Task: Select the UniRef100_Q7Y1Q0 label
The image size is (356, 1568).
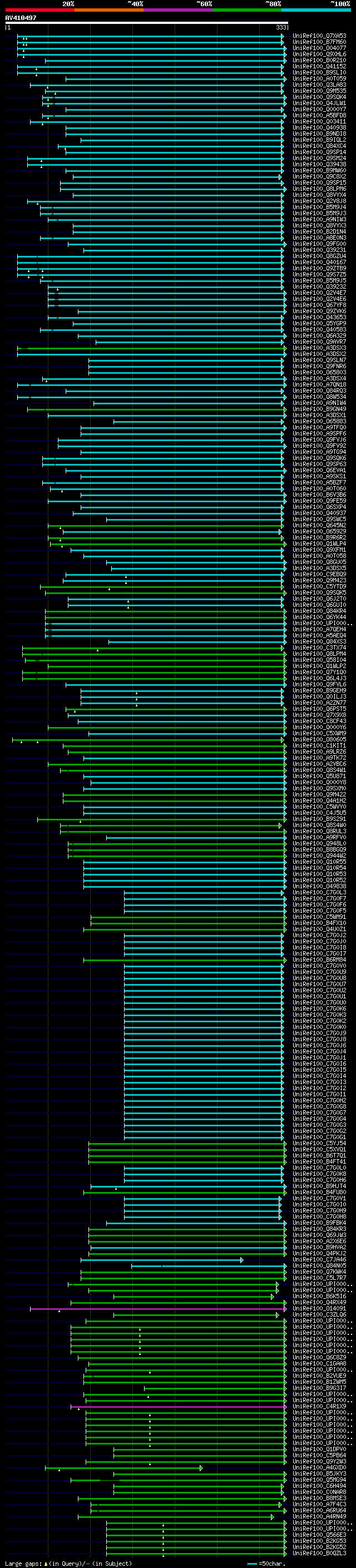Action: [319, 672]
